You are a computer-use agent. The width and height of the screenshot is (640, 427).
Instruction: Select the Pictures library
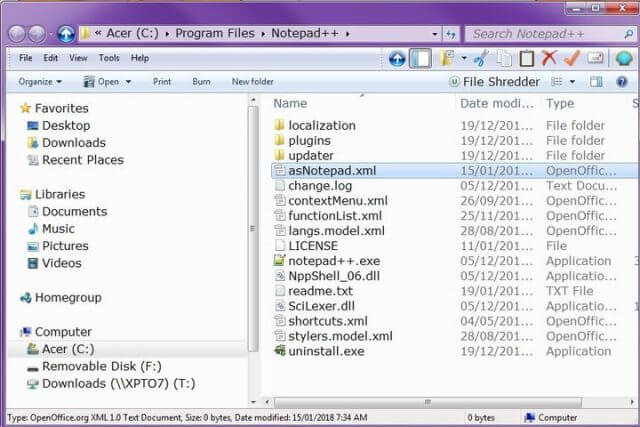[x=58, y=246]
